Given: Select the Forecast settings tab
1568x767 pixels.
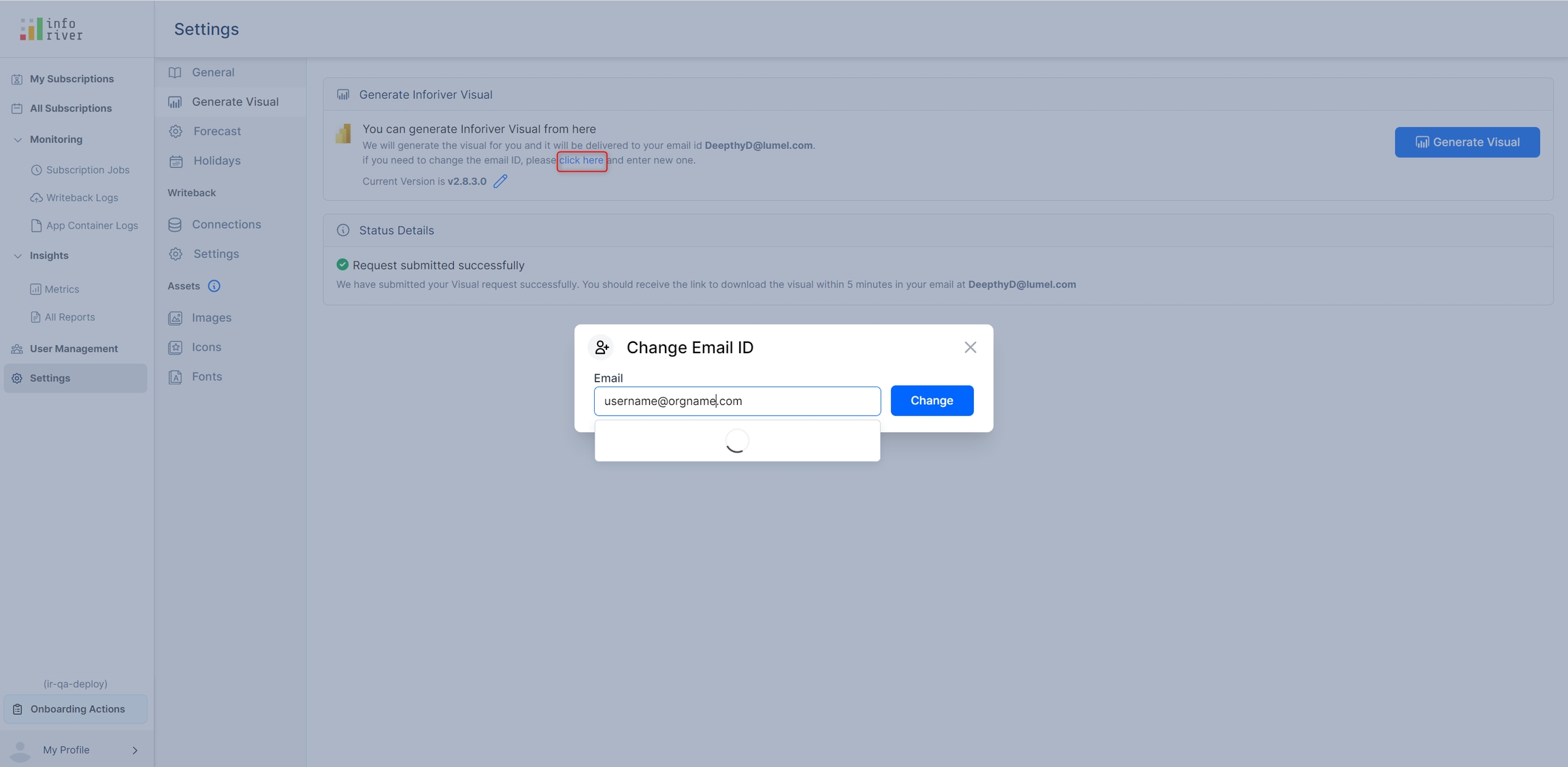Looking at the screenshot, I should coord(216,131).
